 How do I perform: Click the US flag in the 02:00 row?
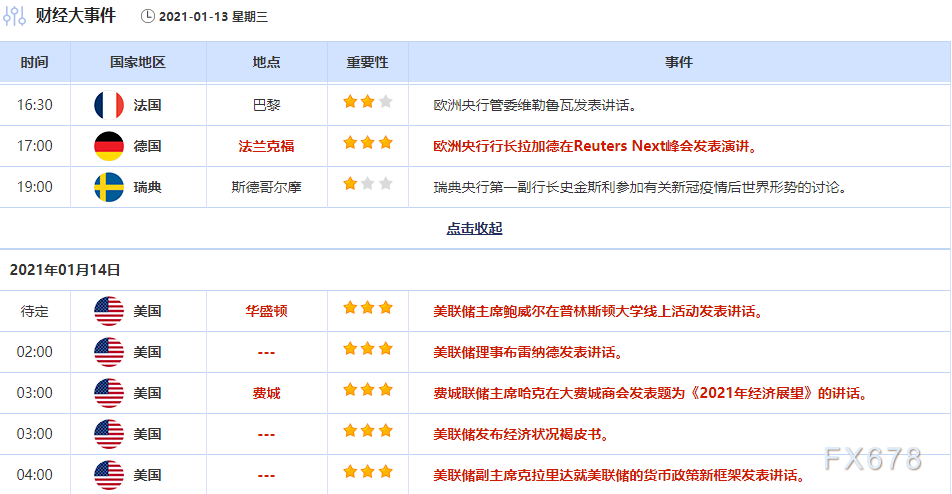coord(108,352)
